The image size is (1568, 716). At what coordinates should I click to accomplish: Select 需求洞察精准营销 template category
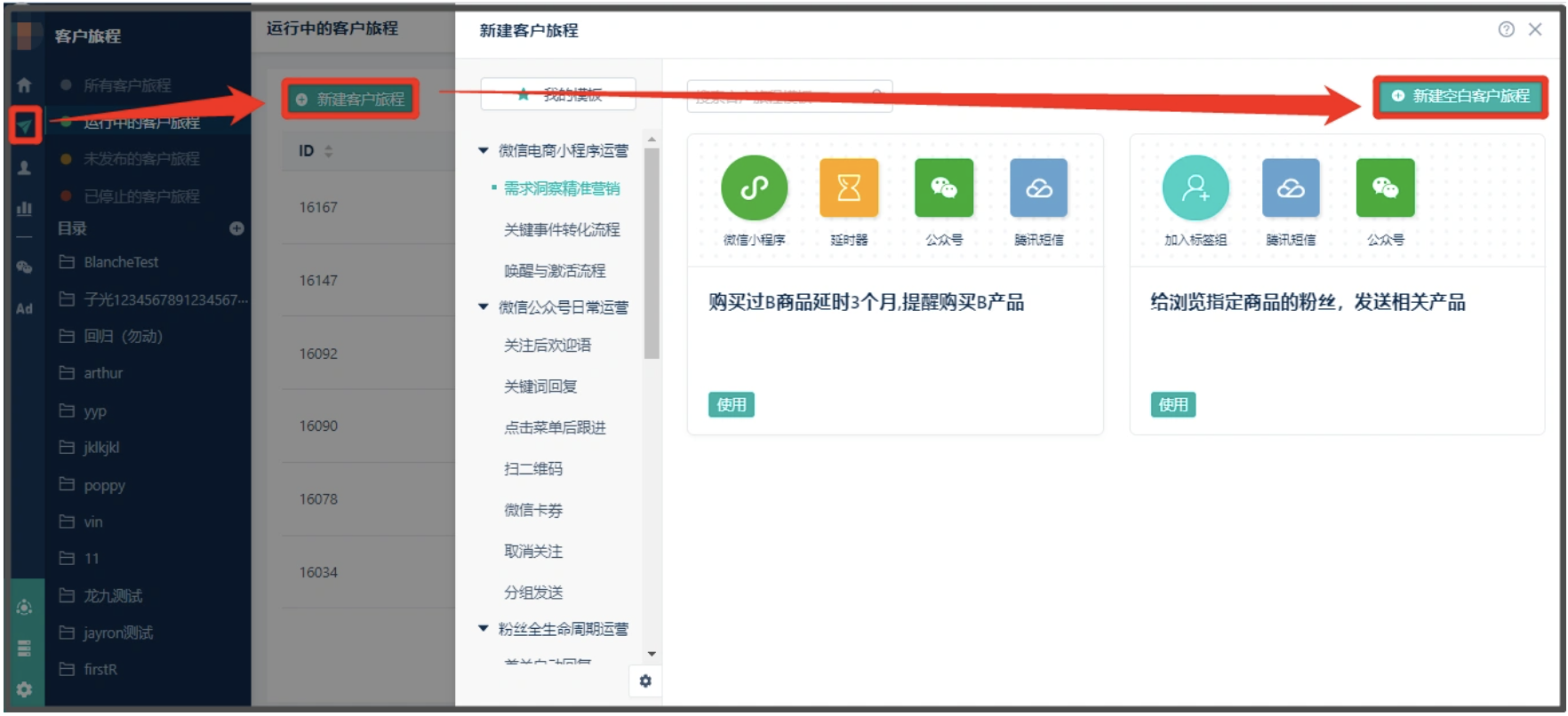(x=562, y=188)
